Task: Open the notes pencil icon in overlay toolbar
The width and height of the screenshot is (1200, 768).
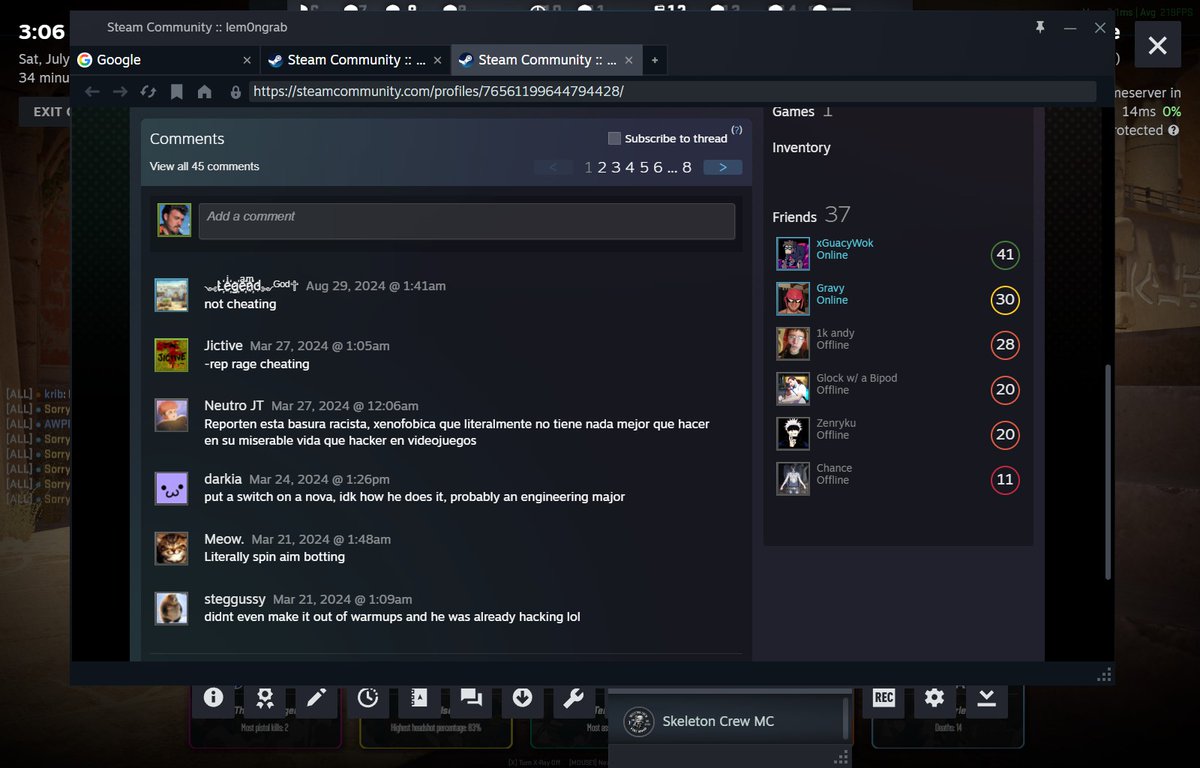Action: (316, 698)
